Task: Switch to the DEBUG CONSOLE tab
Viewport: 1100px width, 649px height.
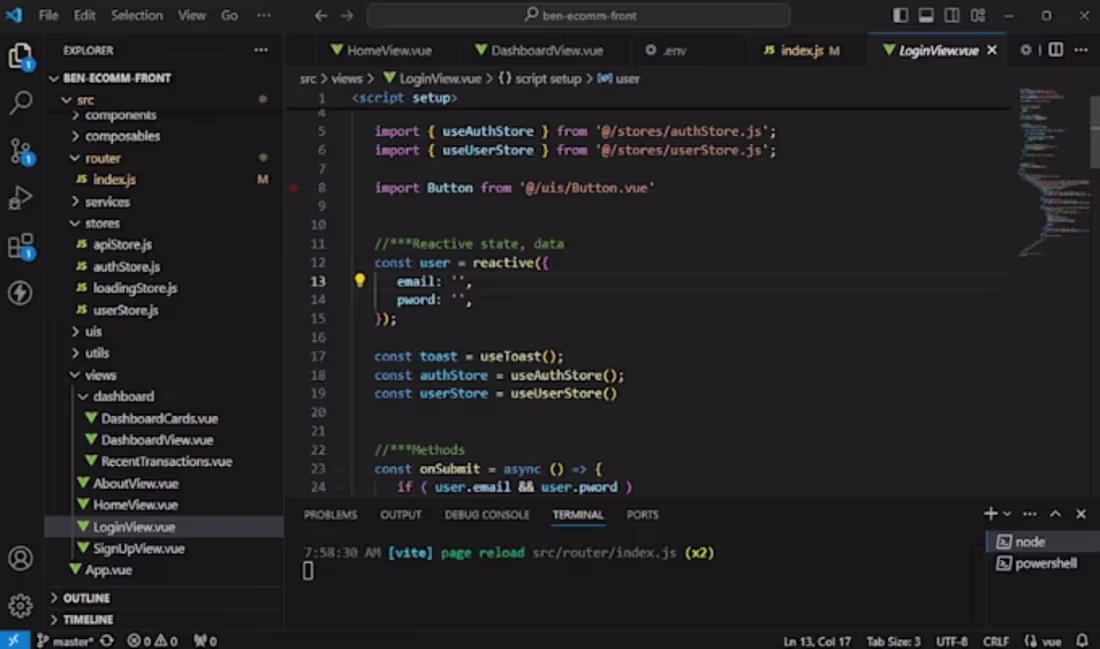Action: coord(489,514)
